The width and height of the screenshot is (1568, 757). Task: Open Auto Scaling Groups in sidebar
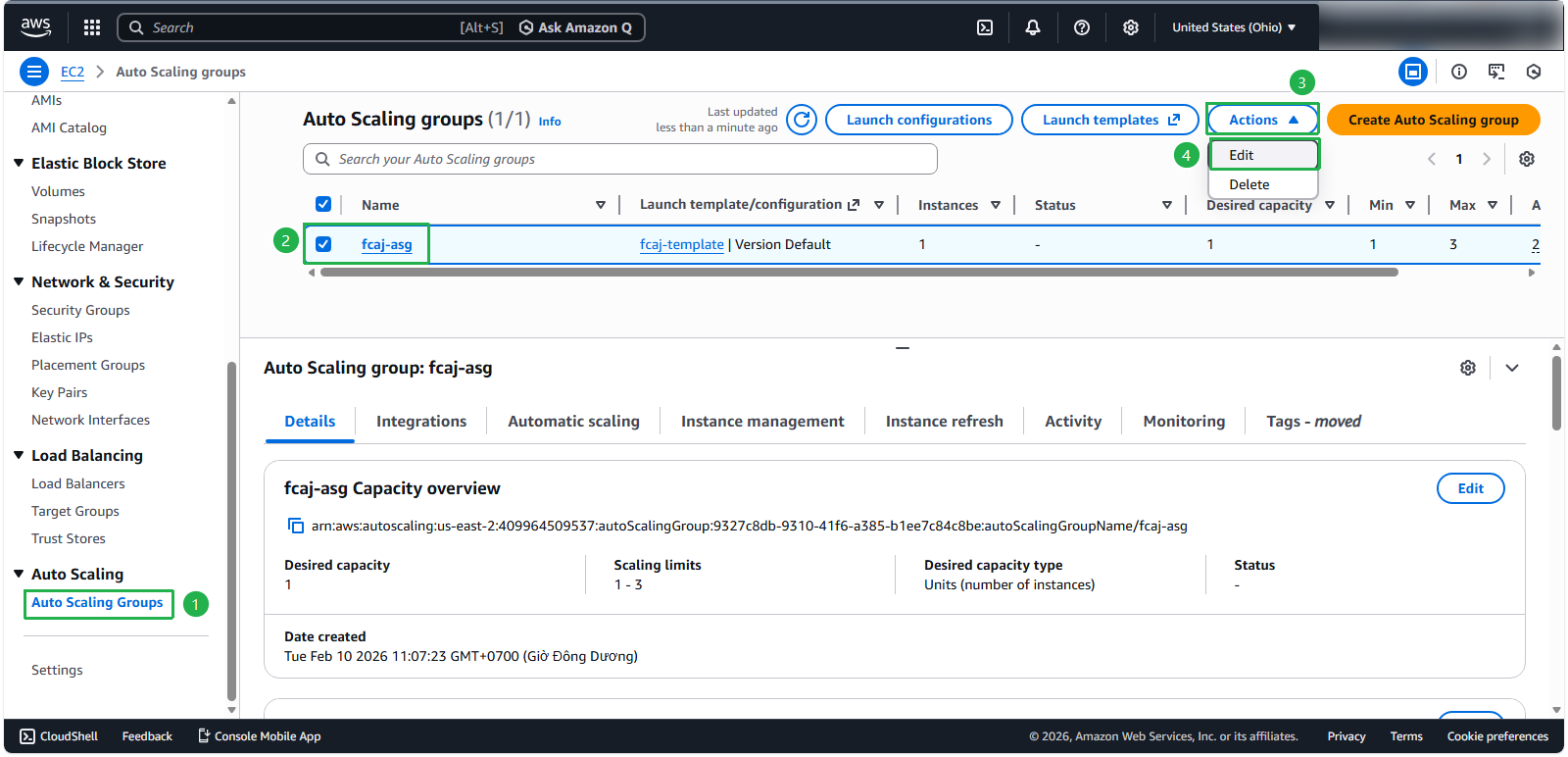[97, 603]
